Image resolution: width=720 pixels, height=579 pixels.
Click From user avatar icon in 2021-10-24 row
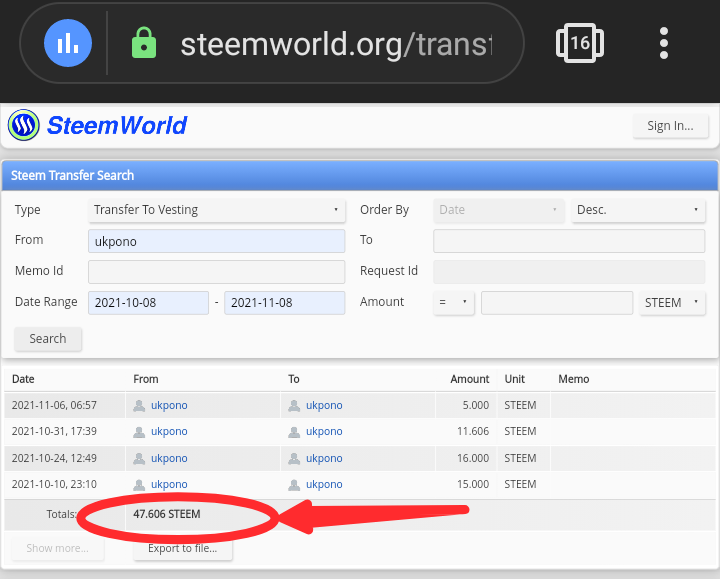point(139,458)
